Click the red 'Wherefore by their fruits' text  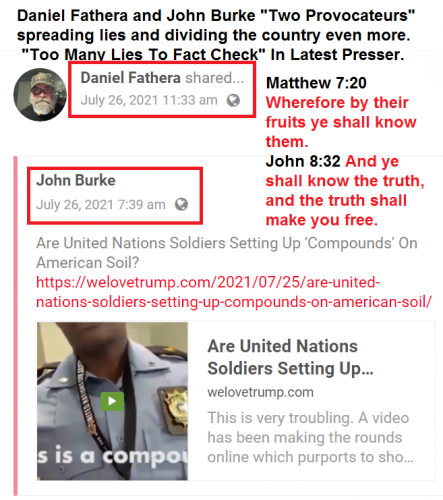coord(341,122)
